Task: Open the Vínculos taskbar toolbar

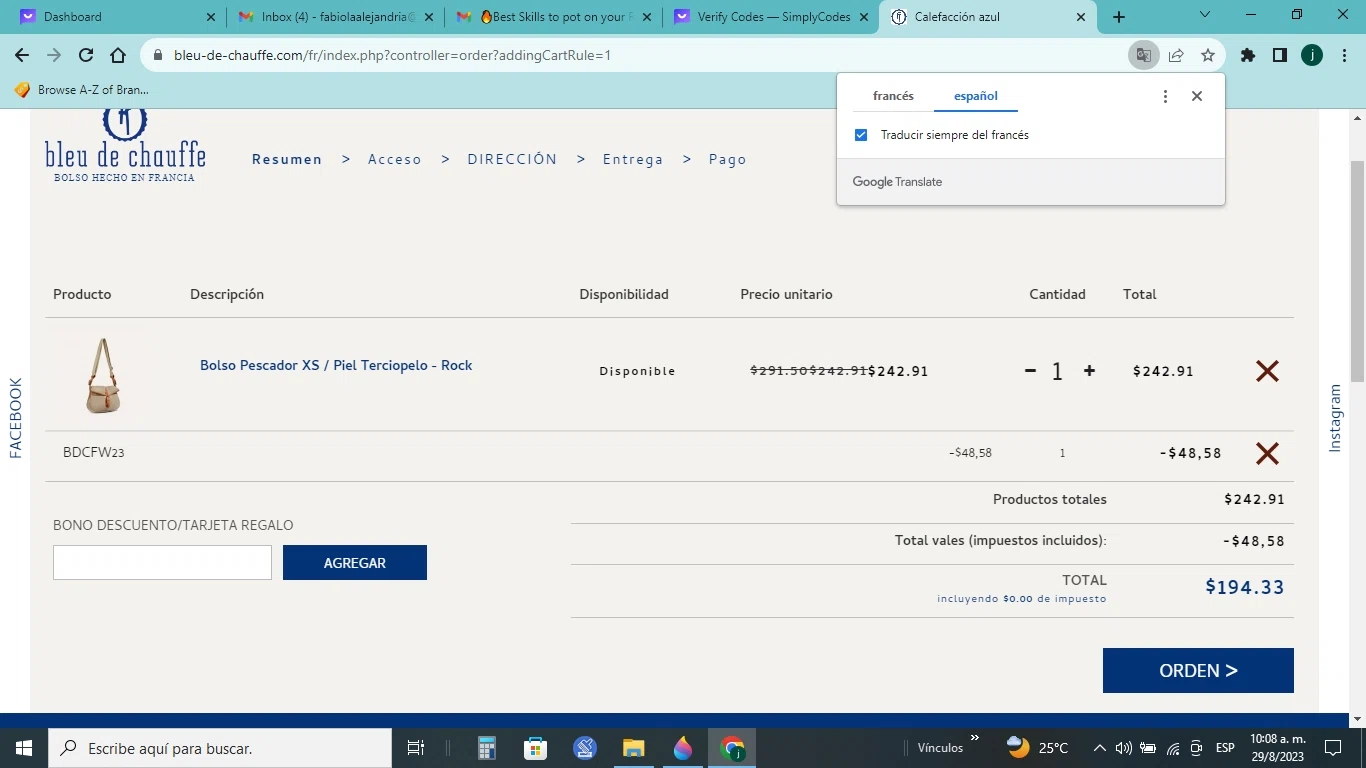Action: point(940,748)
